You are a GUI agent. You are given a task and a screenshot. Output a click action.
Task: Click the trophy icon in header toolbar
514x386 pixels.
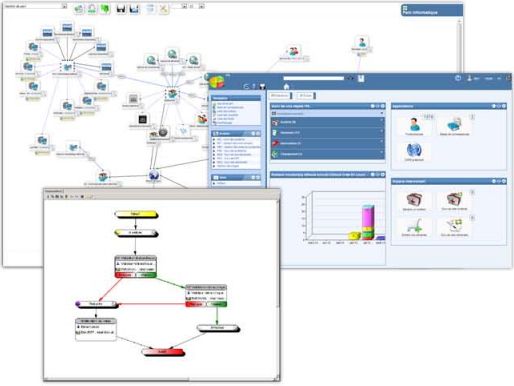pos(262,87)
